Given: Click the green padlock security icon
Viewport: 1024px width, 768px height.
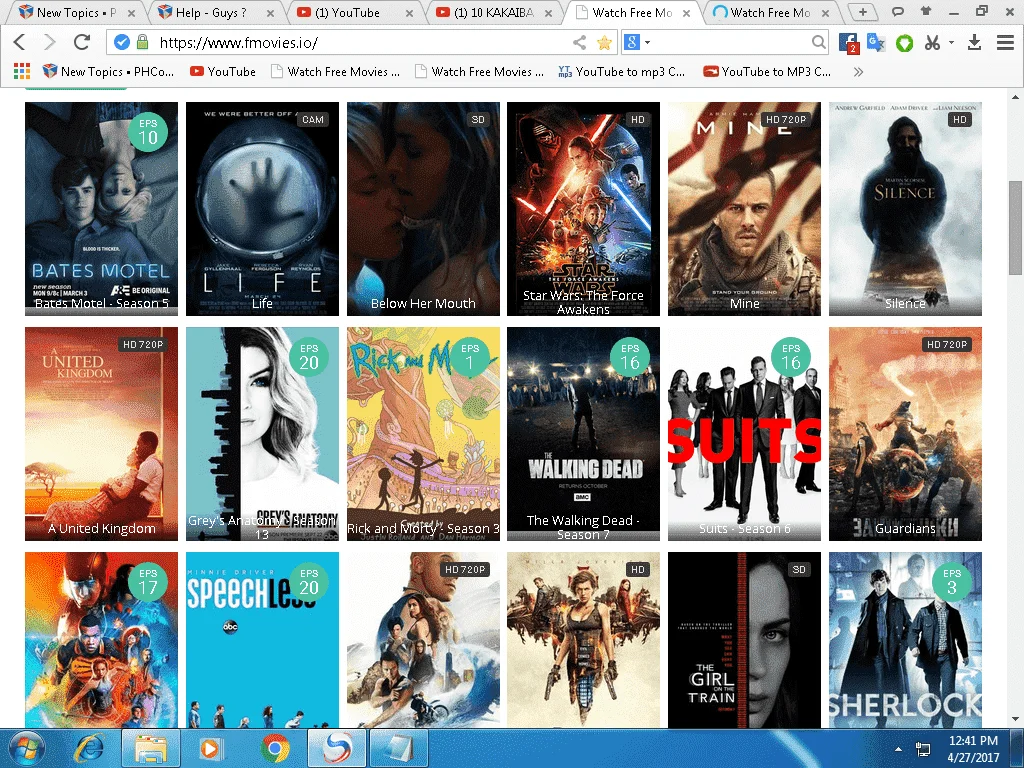Looking at the screenshot, I should 142,42.
